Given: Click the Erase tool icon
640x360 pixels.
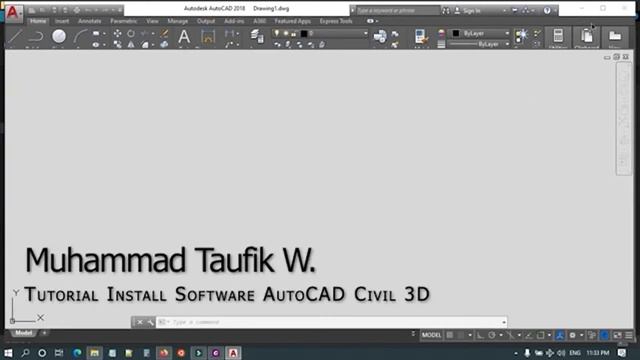Looking at the screenshot, I should (x=164, y=33).
